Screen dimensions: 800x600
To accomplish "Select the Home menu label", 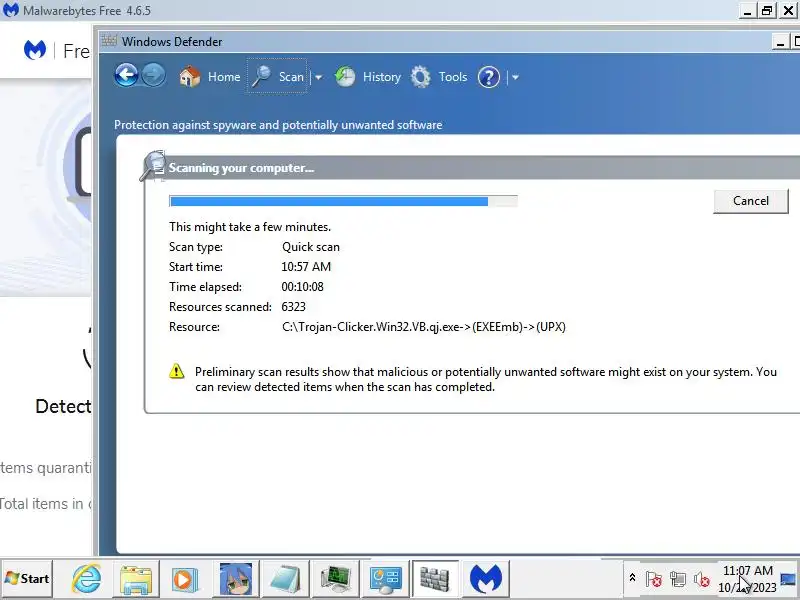I will point(224,77).
